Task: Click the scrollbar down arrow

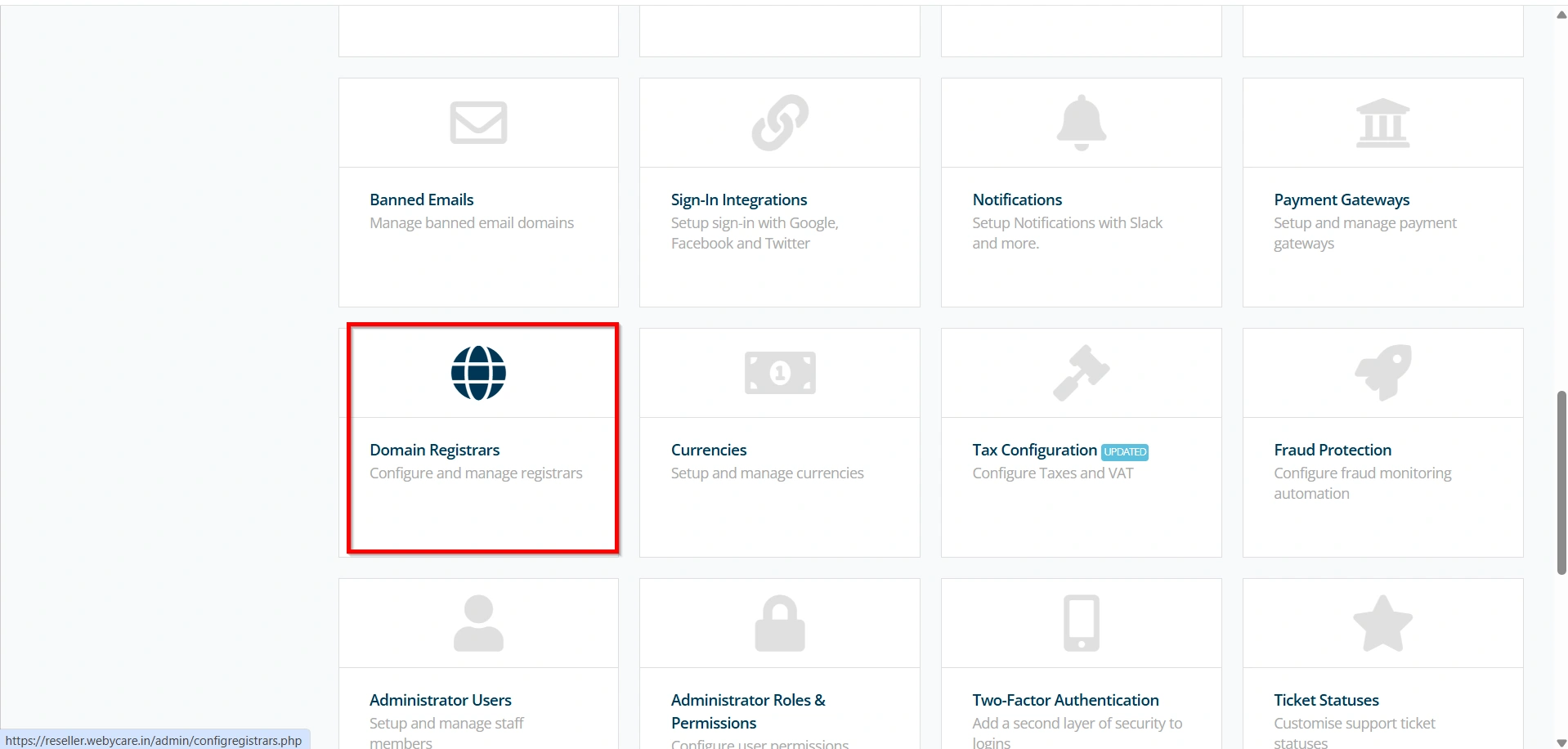Action: 1561,743
